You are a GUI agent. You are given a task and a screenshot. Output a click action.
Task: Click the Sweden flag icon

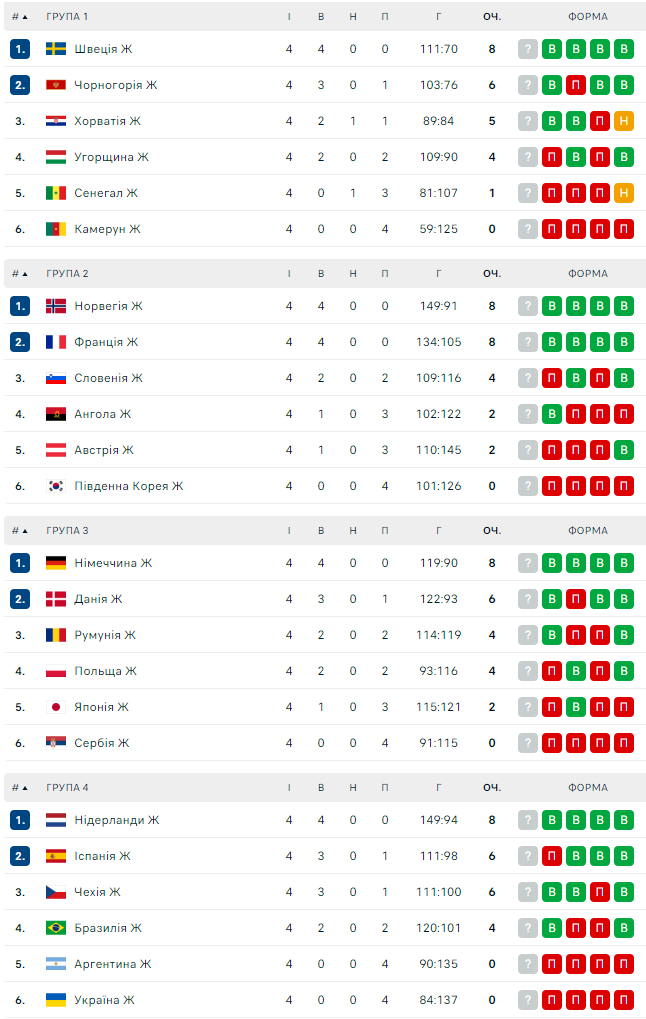click(x=56, y=49)
